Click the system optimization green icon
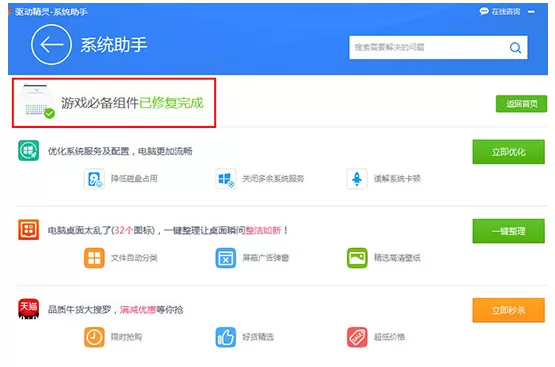Screen dimensions: 555x367 28,150
